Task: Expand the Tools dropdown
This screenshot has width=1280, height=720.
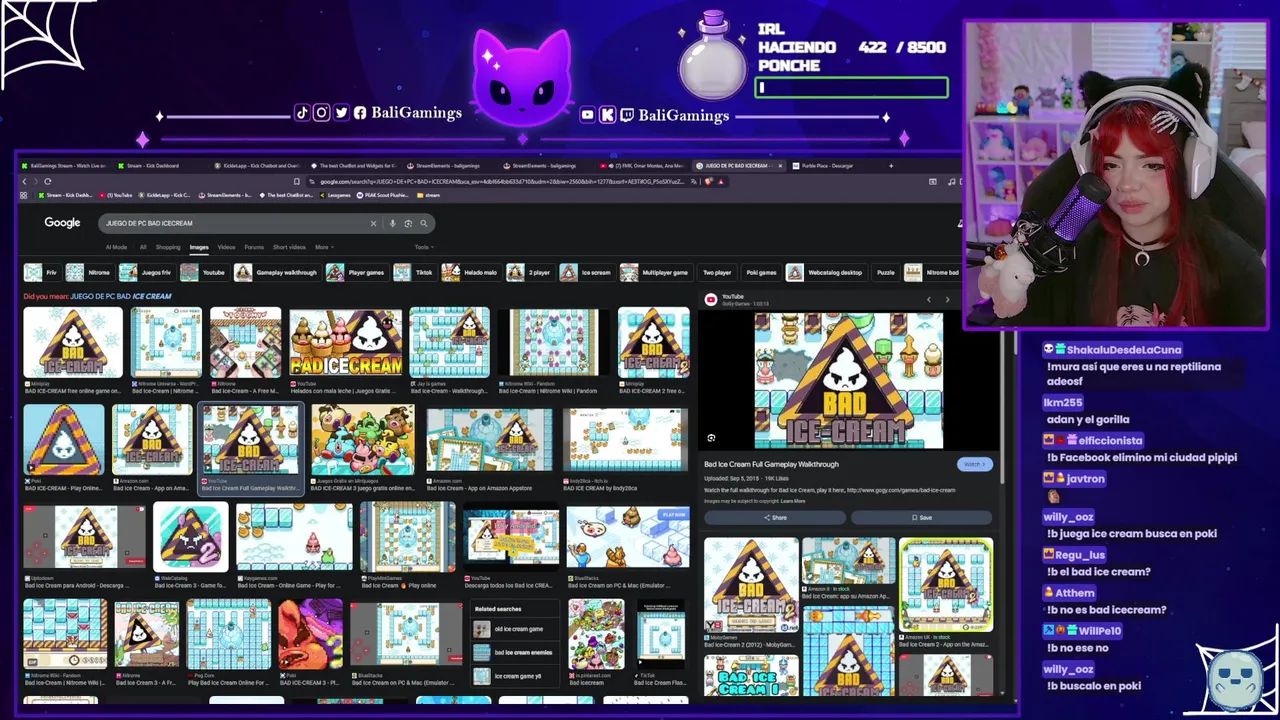Action: pos(423,247)
